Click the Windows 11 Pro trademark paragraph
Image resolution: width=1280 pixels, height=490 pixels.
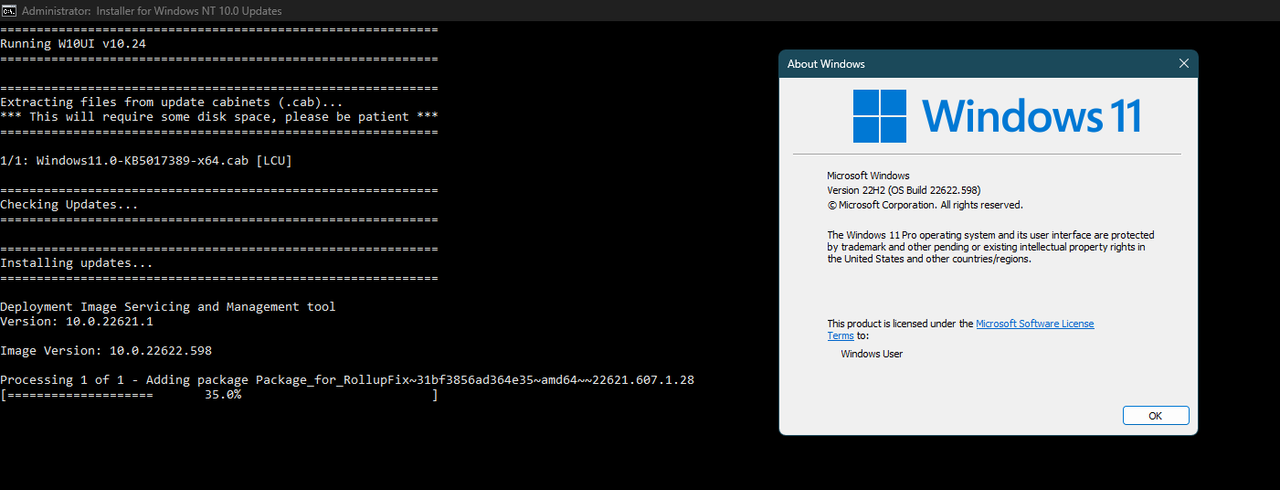tap(991, 247)
